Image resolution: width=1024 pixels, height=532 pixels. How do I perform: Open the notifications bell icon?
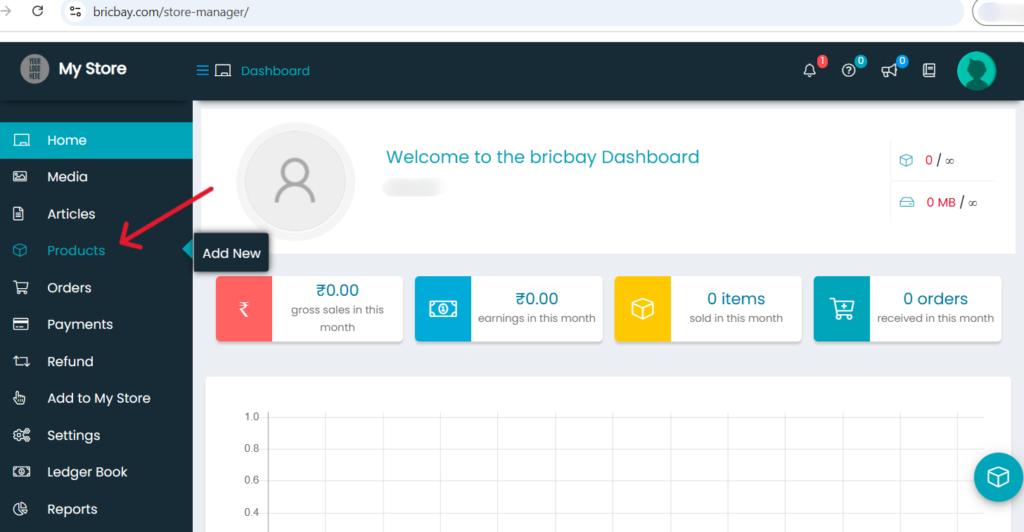pyautogui.click(x=810, y=71)
